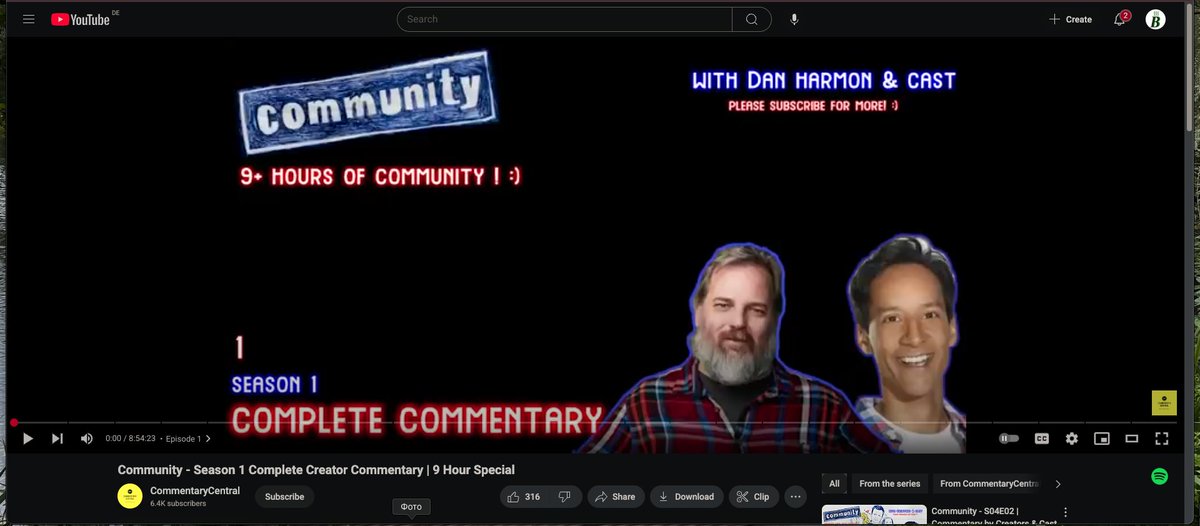Open CommentaryCentral channel name link
Viewport: 1200px width, 526px height.
[x=195, y=490]
